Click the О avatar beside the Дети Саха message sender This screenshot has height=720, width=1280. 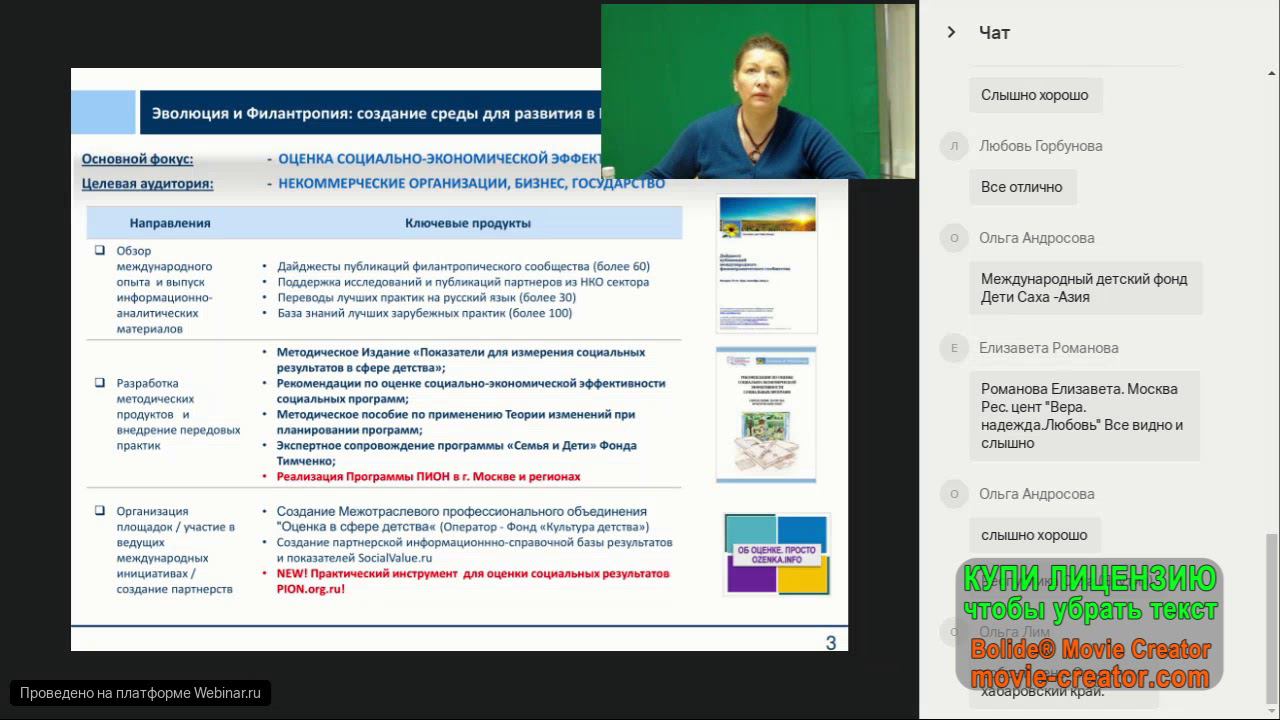pos(954,238)
